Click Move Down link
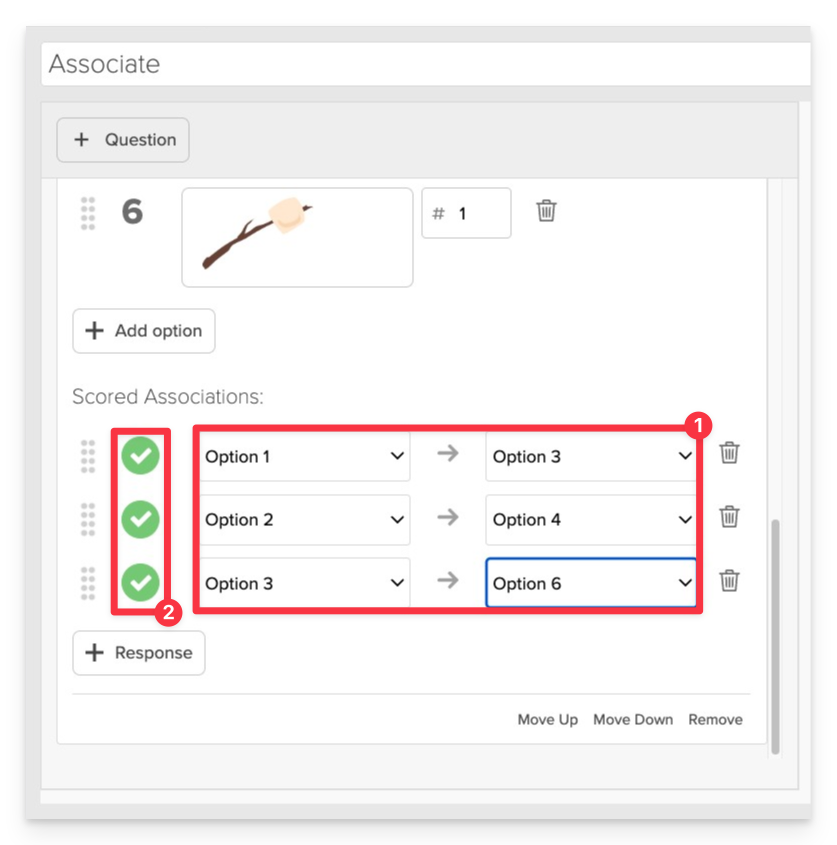The width and height of the screenshot is (837, 845). point(633,720)
